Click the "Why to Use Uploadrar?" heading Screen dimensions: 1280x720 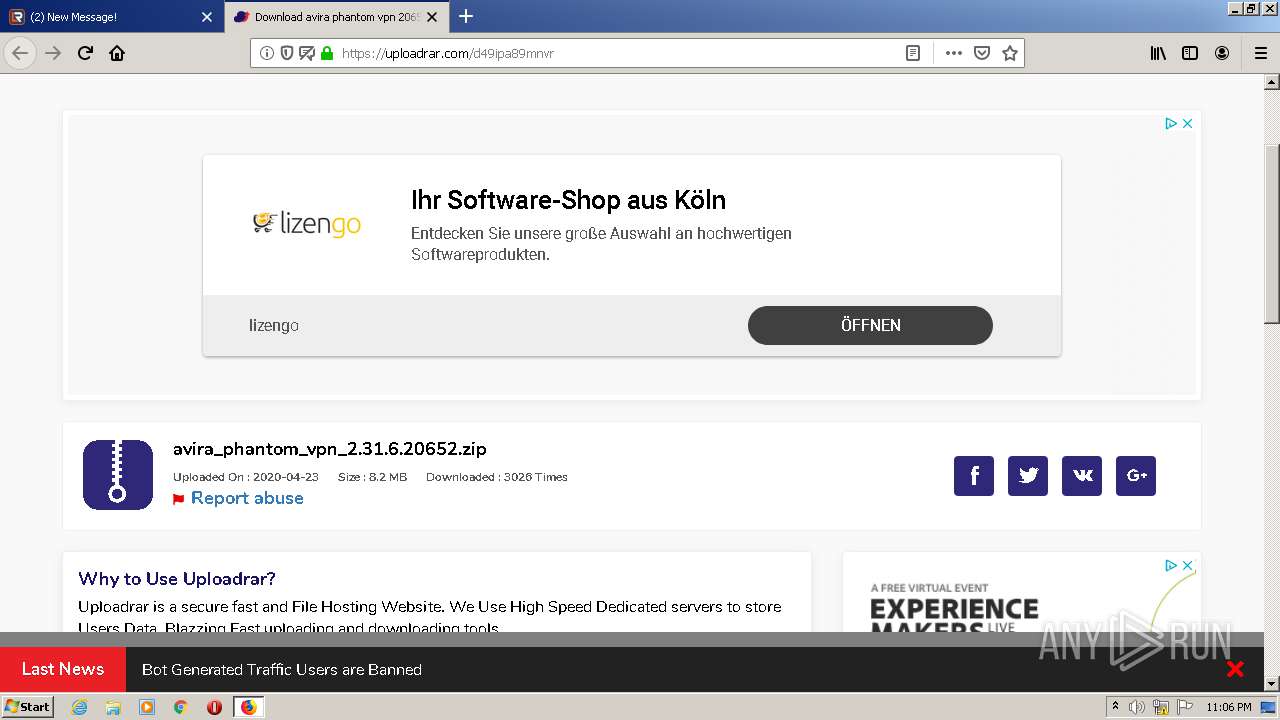pyautogui.click(x=177, y=579)
